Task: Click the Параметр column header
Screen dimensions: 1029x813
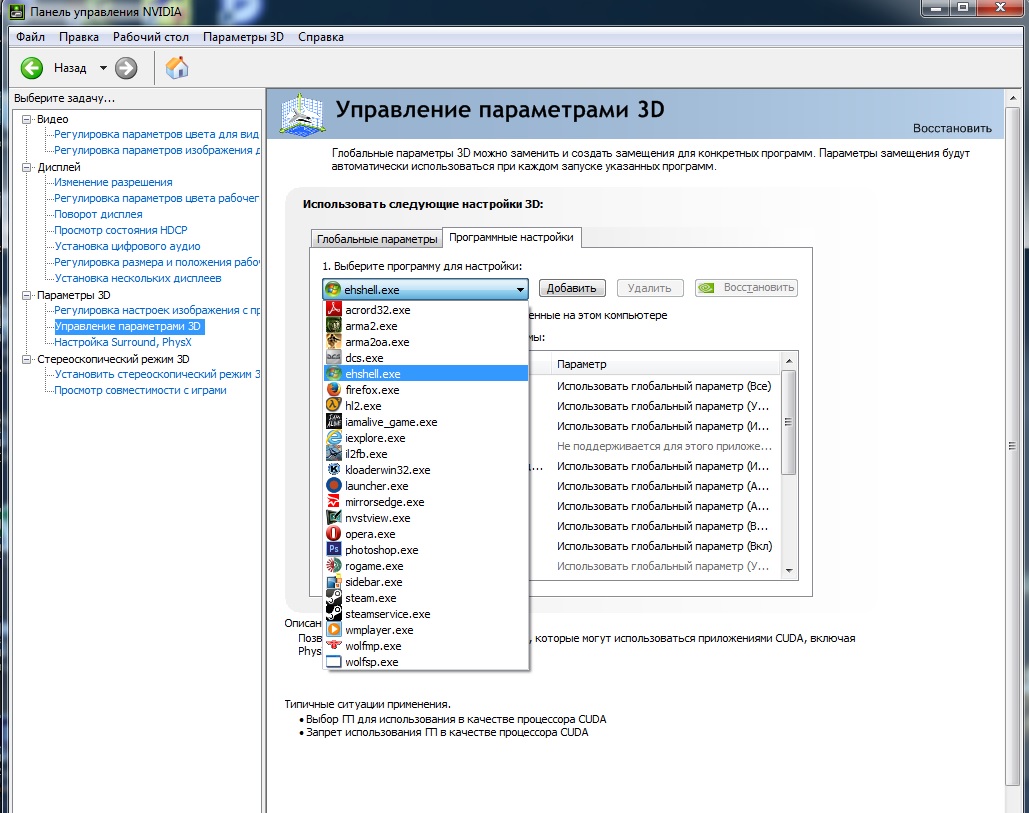Action: point(666,364)
